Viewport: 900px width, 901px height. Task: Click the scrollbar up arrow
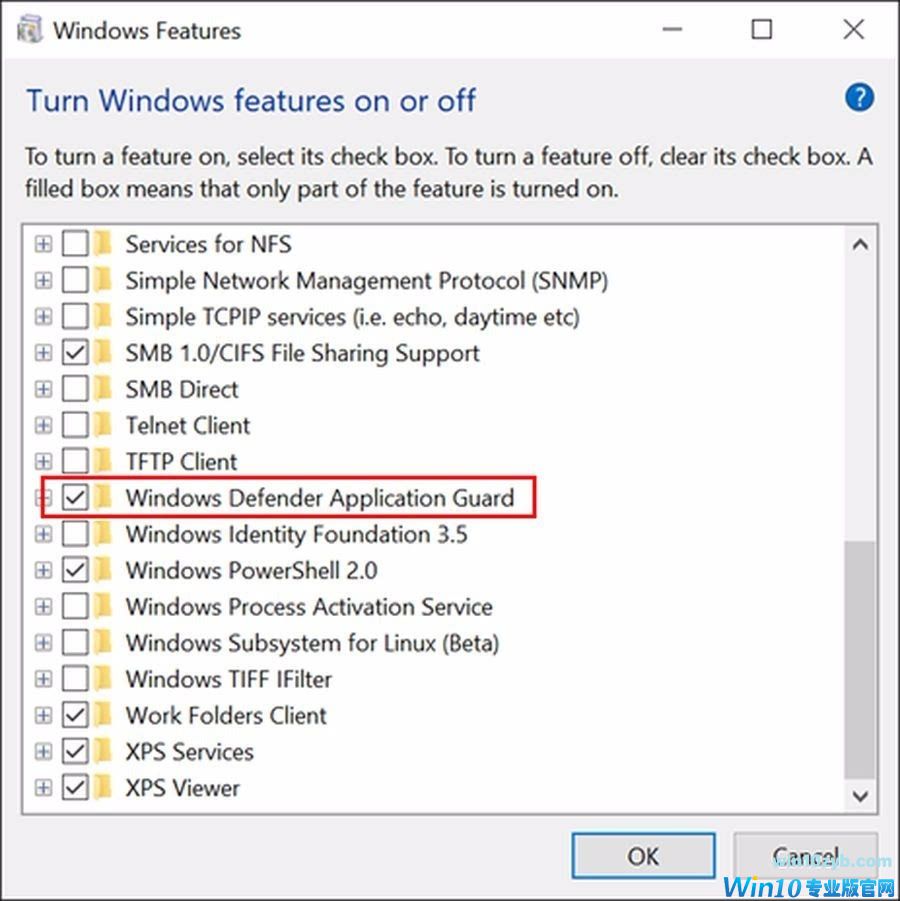pyautogui.click(x=860, y=243)
